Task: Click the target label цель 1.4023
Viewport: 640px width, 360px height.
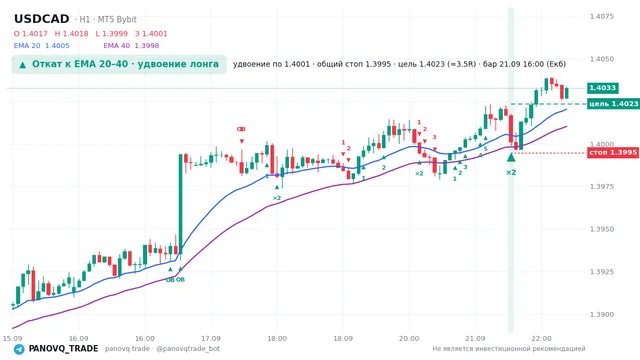Action: (x=613, y=104)
